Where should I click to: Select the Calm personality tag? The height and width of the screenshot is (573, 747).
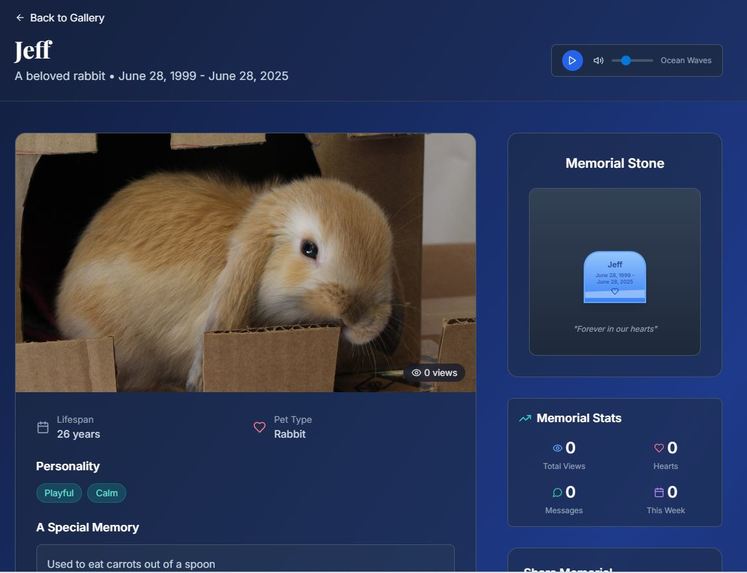click(x=107, y=493)
